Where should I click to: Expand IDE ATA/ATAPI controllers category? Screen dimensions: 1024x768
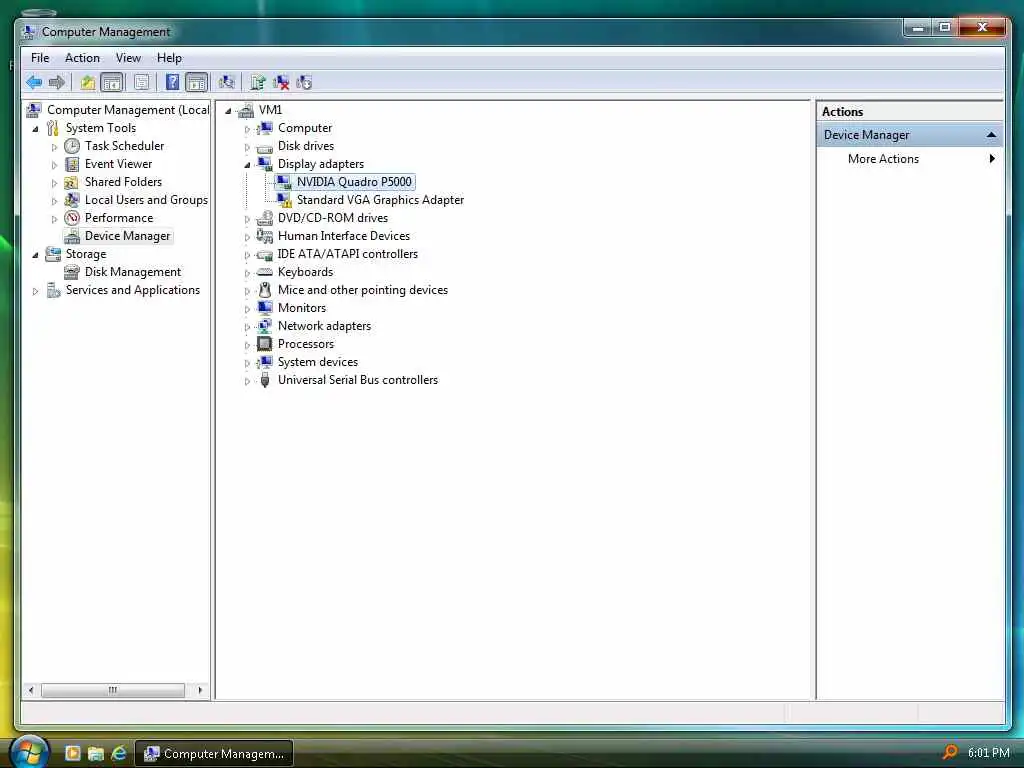[x=247, y=255]
